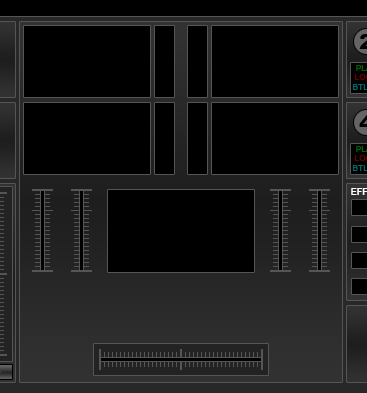Click the deck 2 number badge
The width and height of the screenshot is (367, 393).
361,42
